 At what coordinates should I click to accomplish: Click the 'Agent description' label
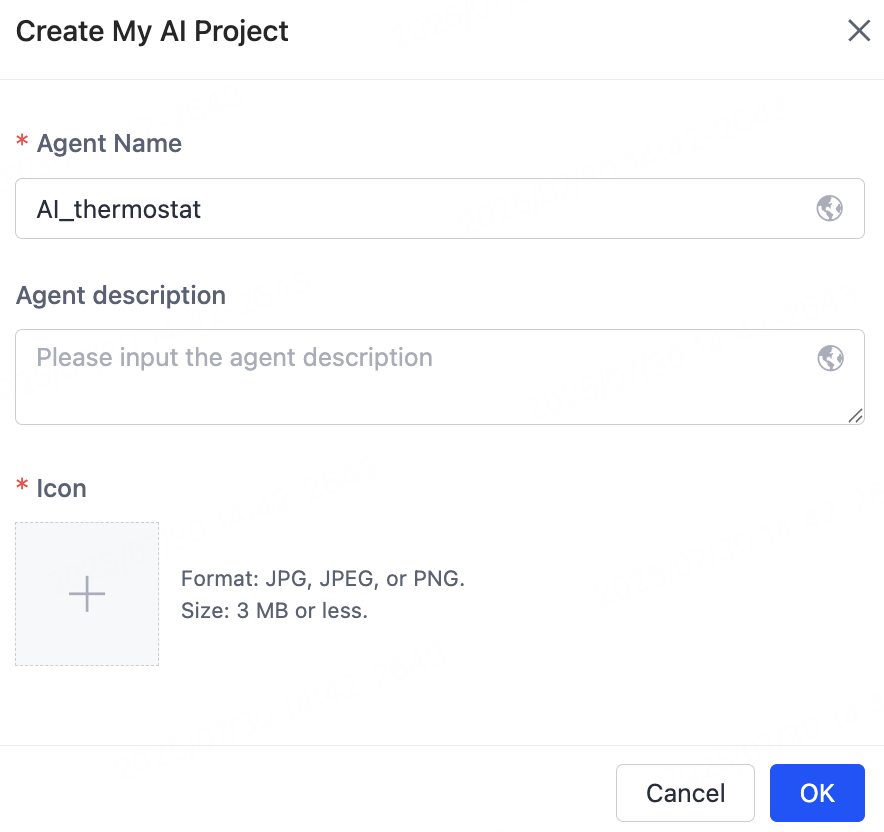[x=121, y=296]
